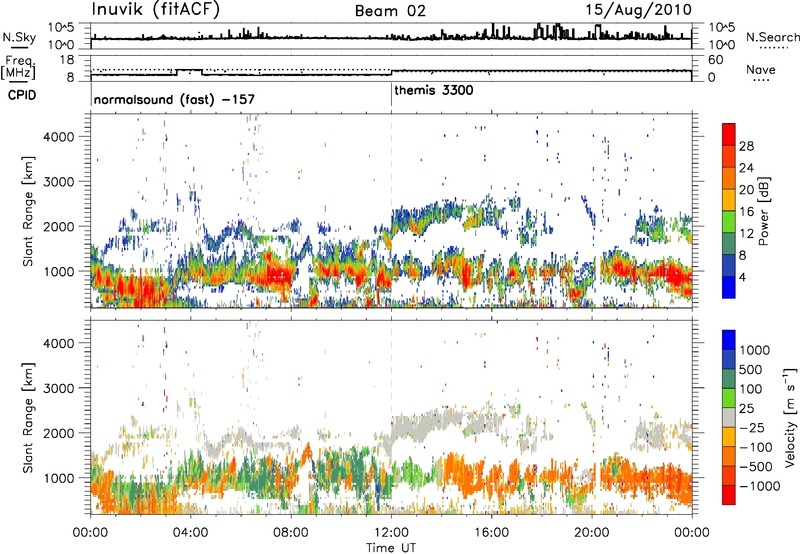Screen dimensions: 800x554
Task: Pick the gray segment of velocity colorbar
Action: (x=729, y=418)
